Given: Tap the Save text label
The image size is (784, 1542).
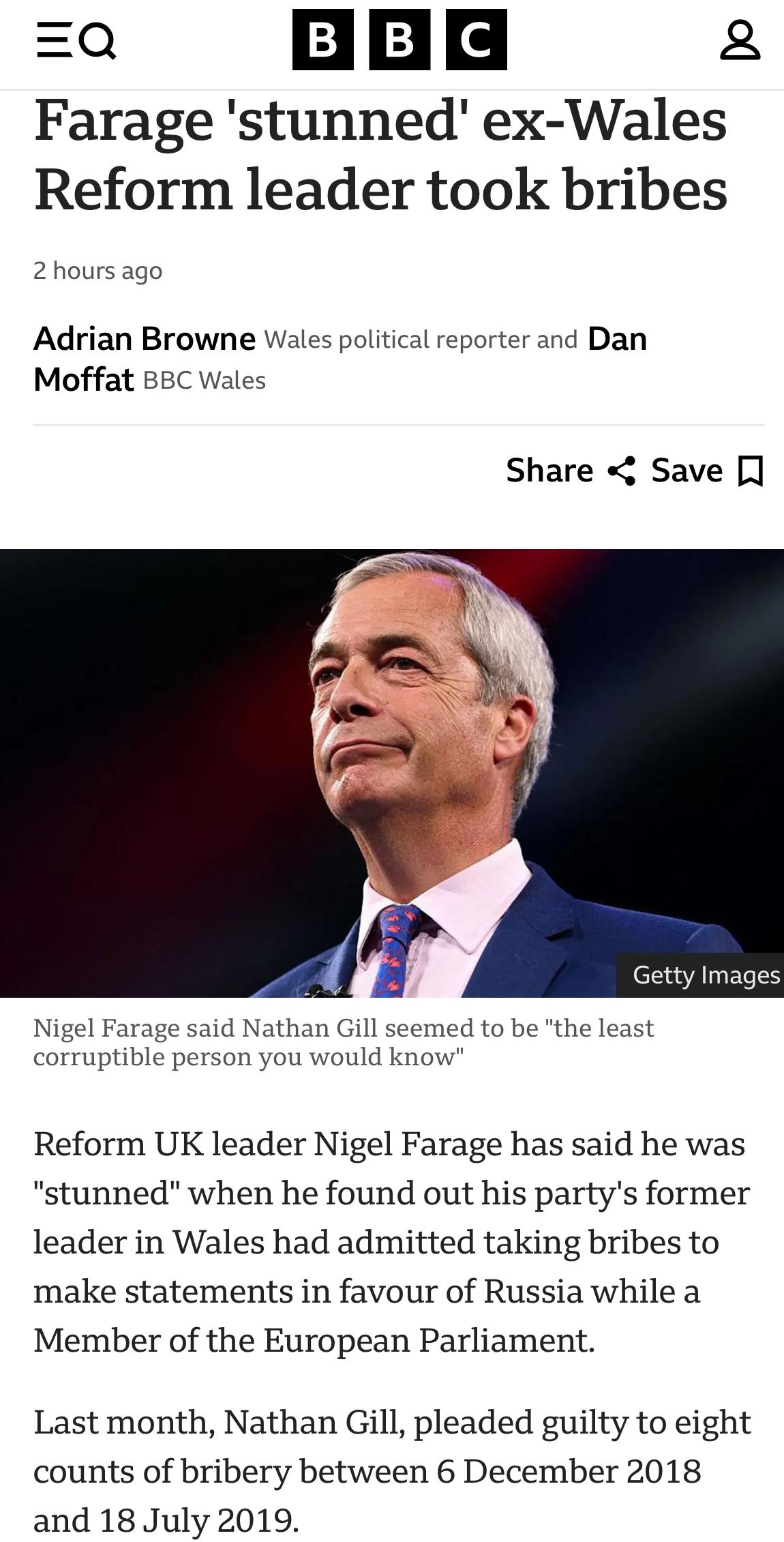Looking at the screenshot, I should [687, 471].
